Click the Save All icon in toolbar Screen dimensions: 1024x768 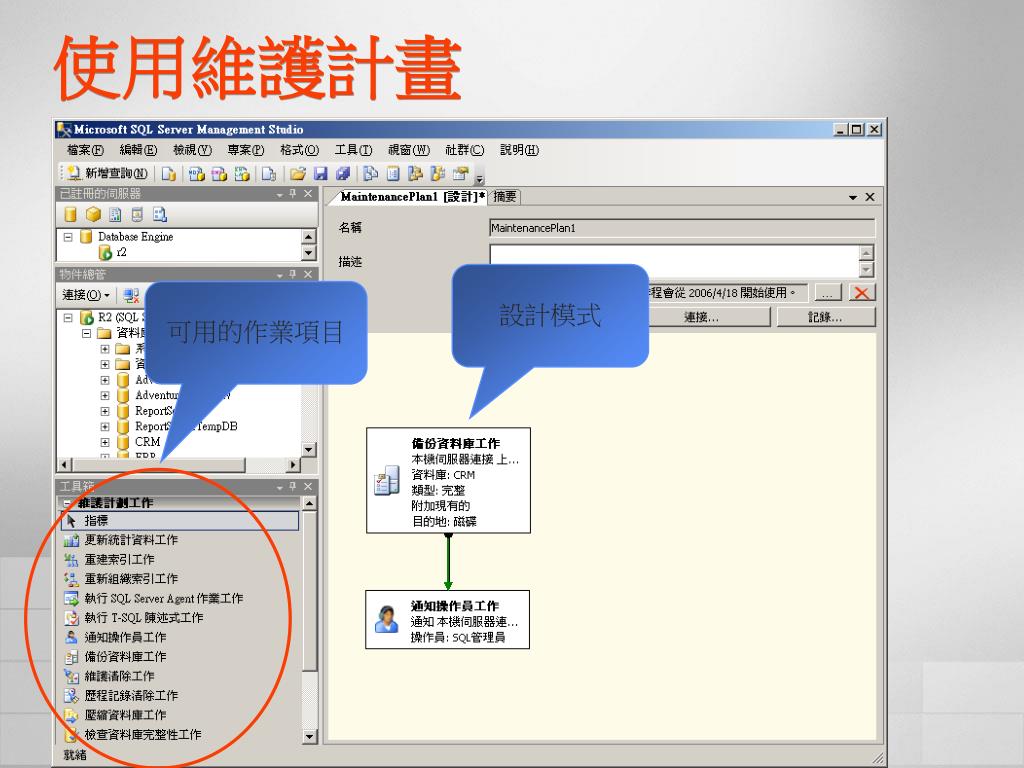[x=342, y=174]
